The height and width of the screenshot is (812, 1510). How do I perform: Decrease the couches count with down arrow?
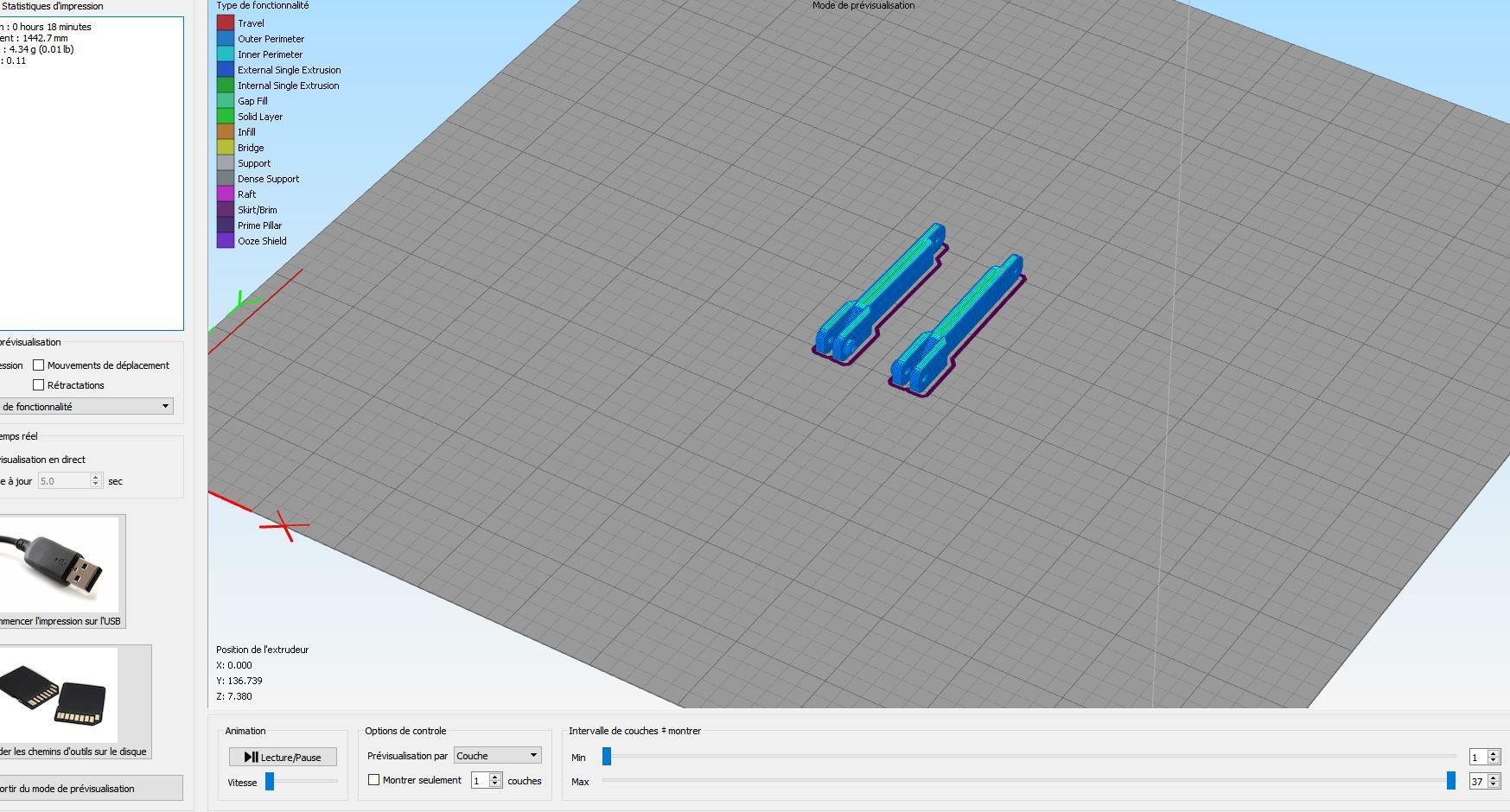click(495, 784)
